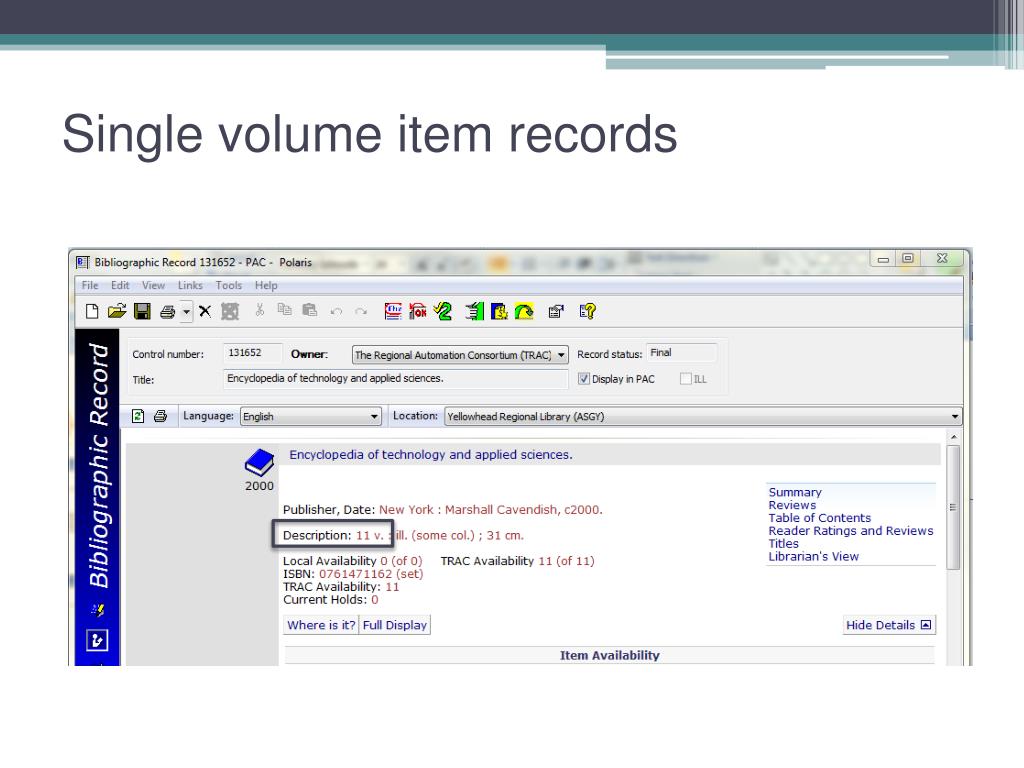The width and height of the screenshot is (1024, 768).
Task: Open the File menu
Action: point(90,285)
